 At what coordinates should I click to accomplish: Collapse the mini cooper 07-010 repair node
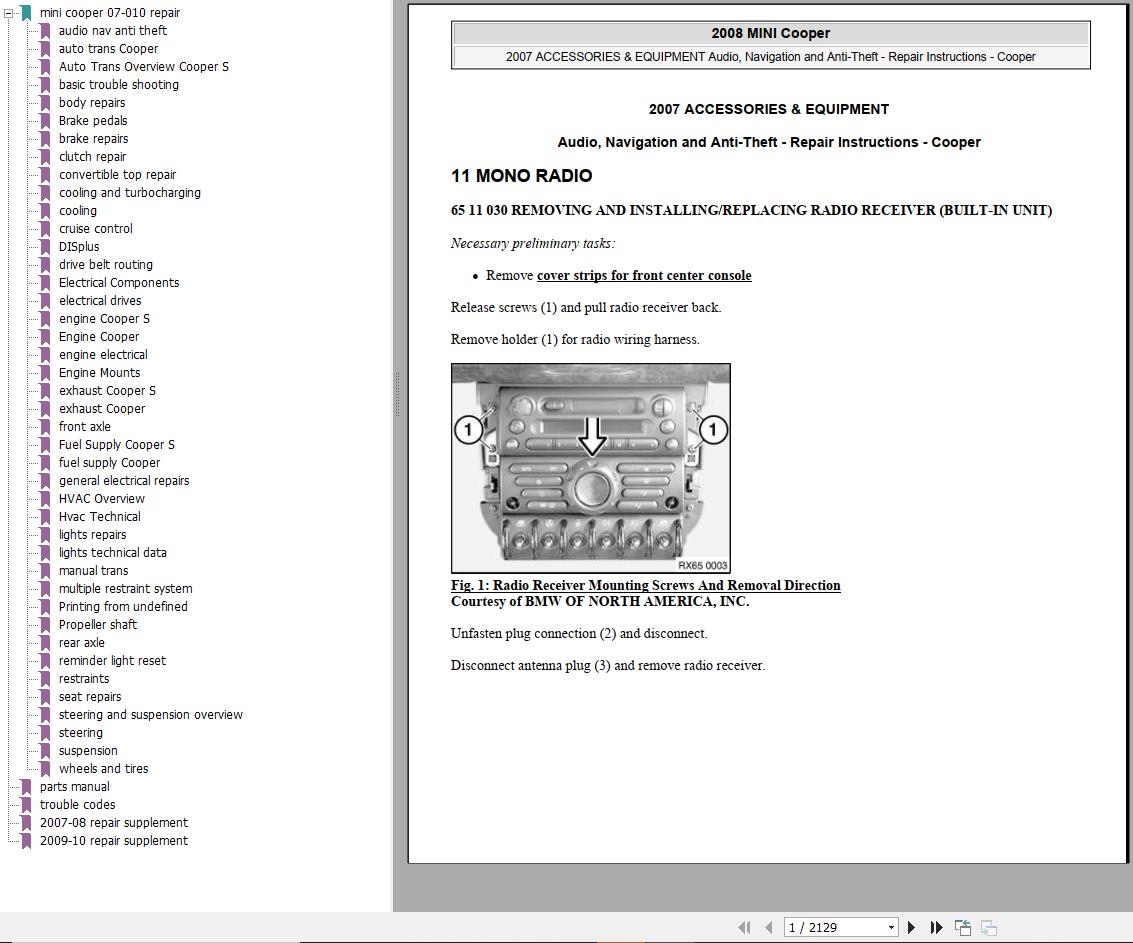pyautogui.click(x=8, y=12)
